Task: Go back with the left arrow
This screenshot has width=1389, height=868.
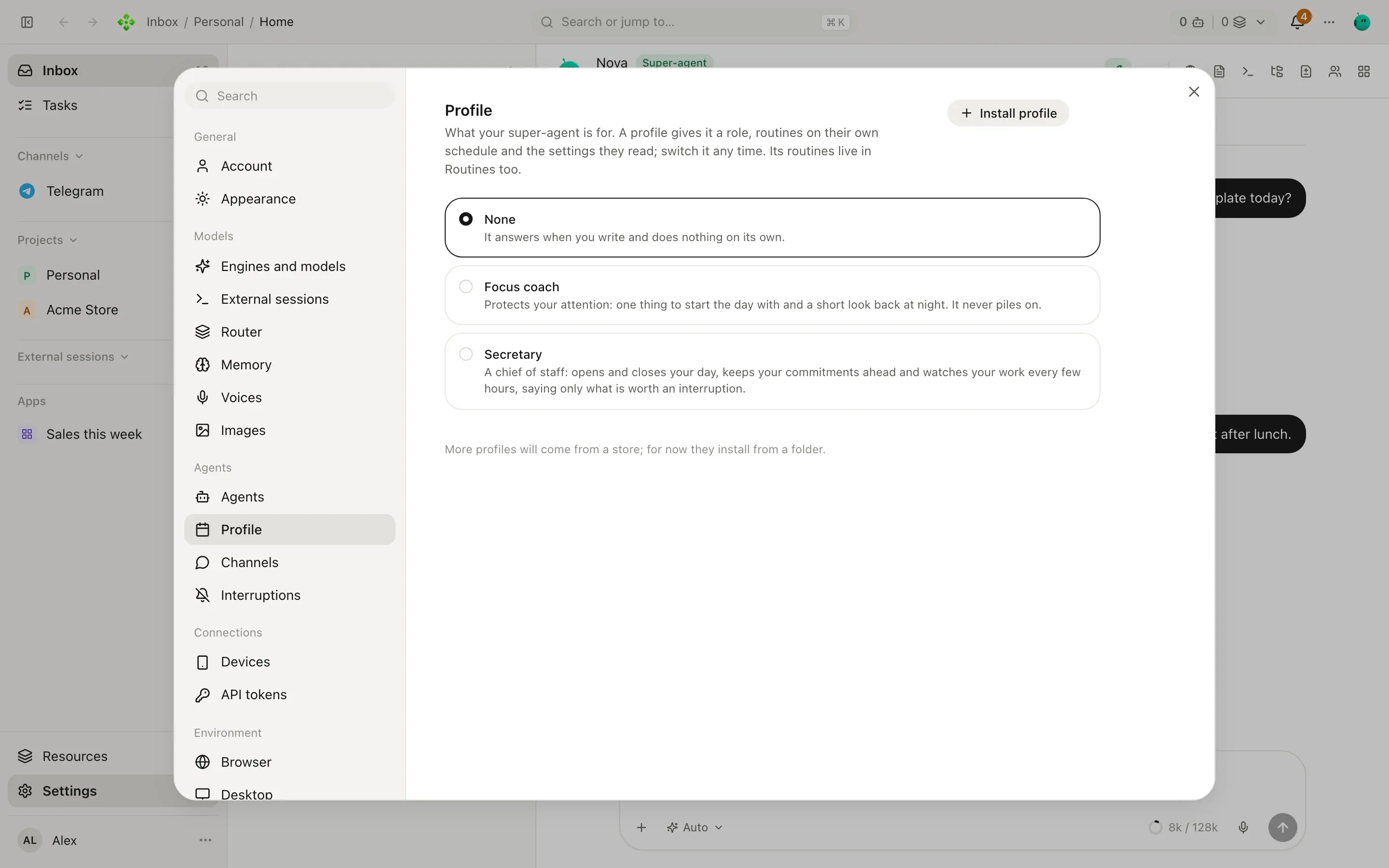Action: pos(64,22)
